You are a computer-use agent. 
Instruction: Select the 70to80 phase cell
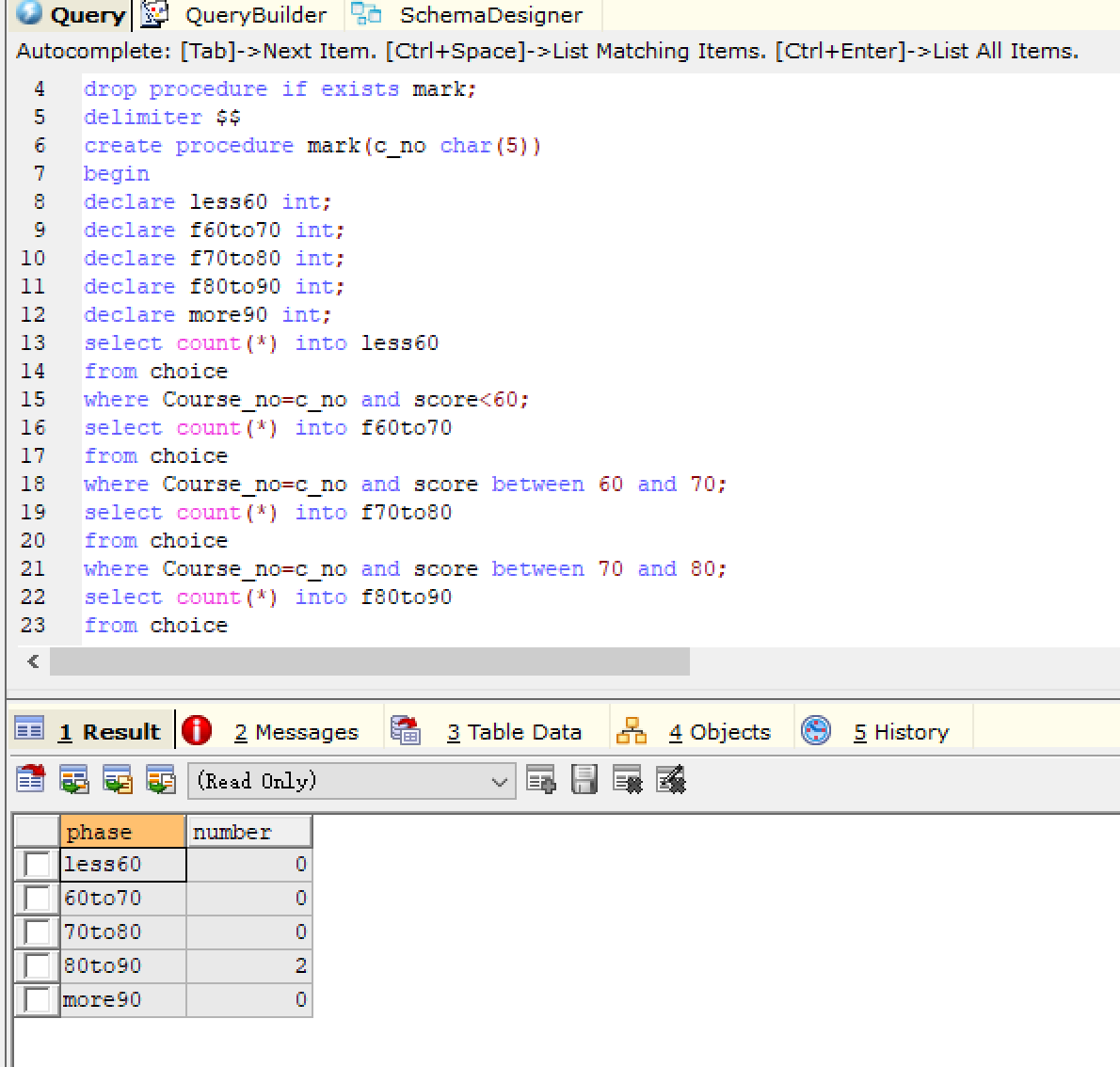tap(123, 932)
